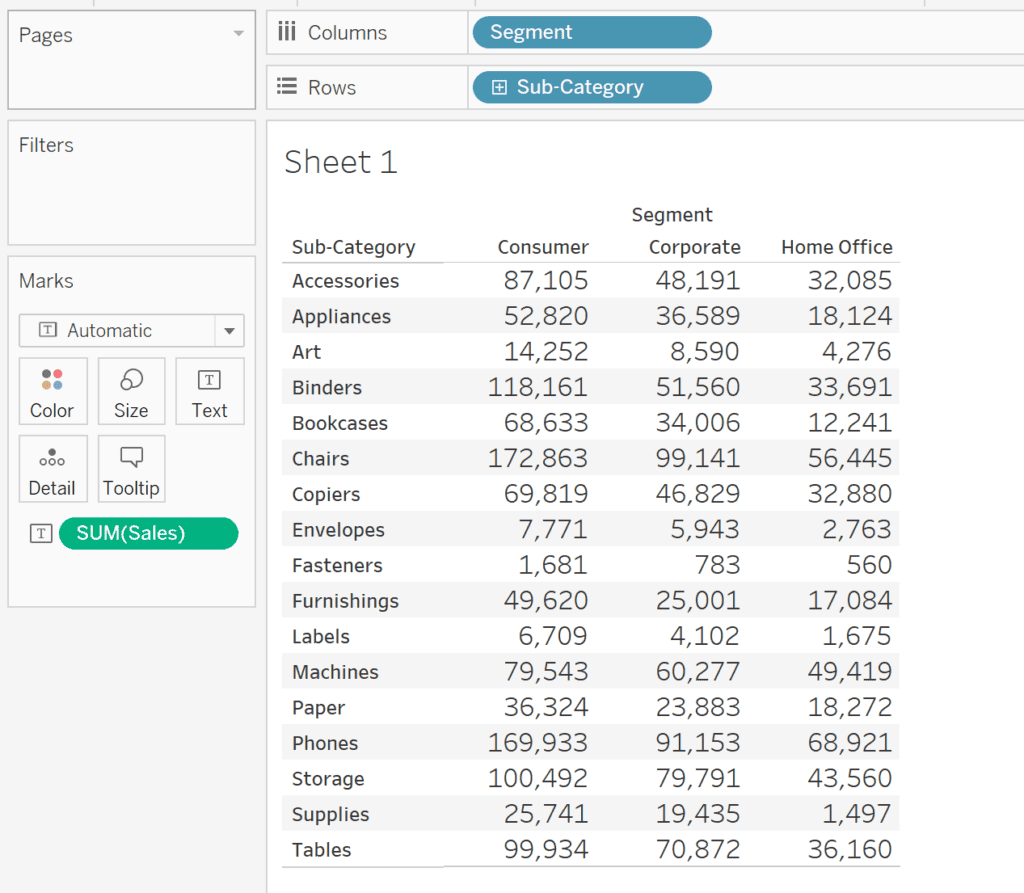Click the Sheet 1 title
Viewport: 1024px width, 893px height.
[x=341, y=162]
